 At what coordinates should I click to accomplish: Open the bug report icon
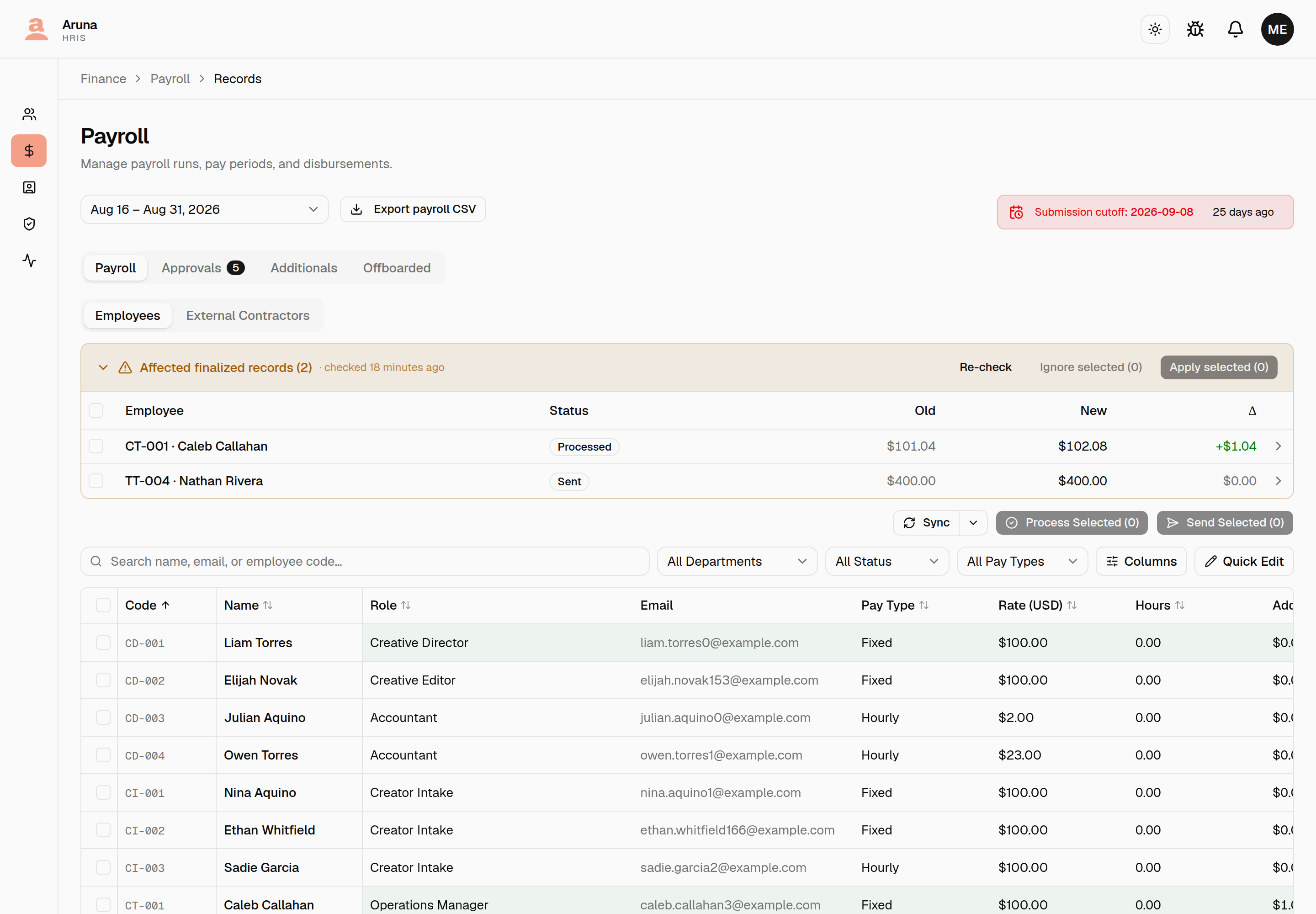tap(1195, 29)
